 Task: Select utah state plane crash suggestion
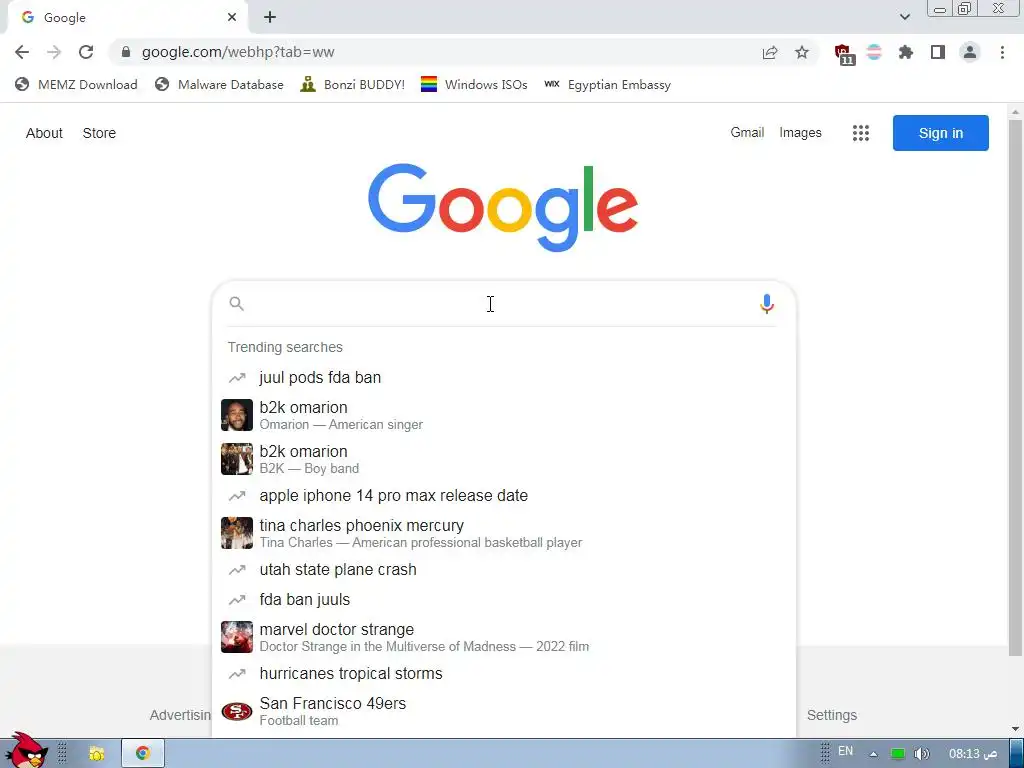click(x=504, y=569)
